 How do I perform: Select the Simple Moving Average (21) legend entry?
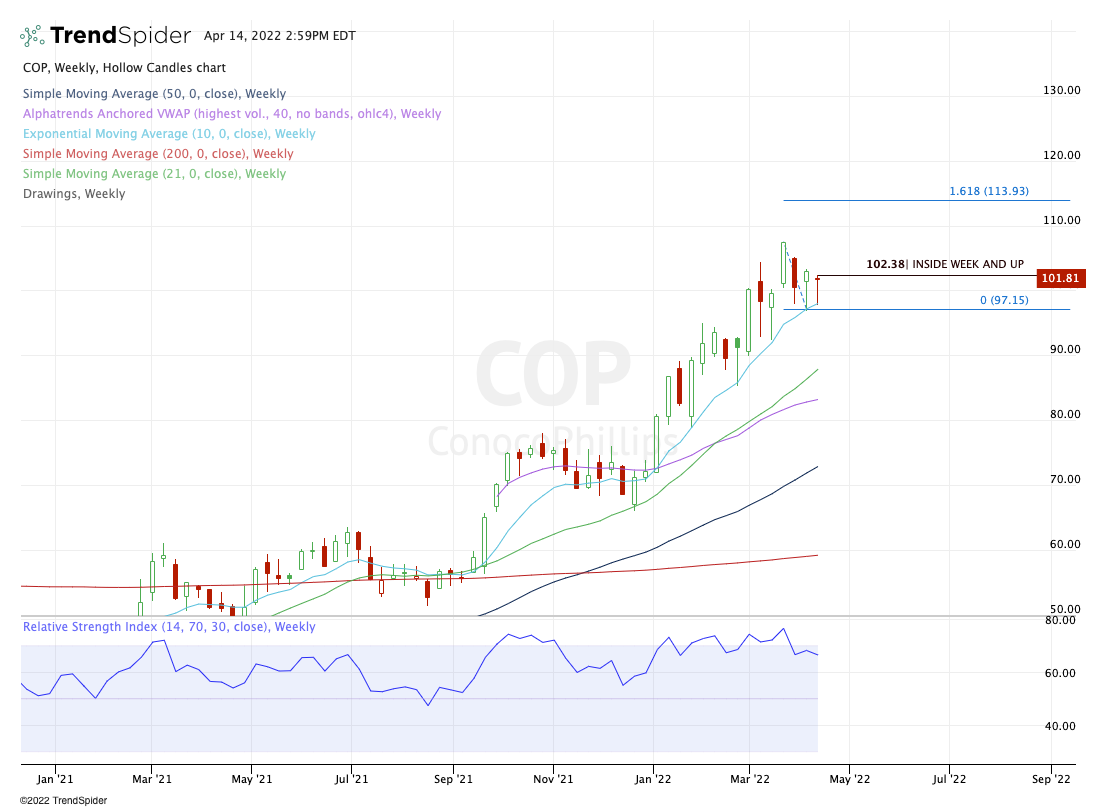[154, 174]
